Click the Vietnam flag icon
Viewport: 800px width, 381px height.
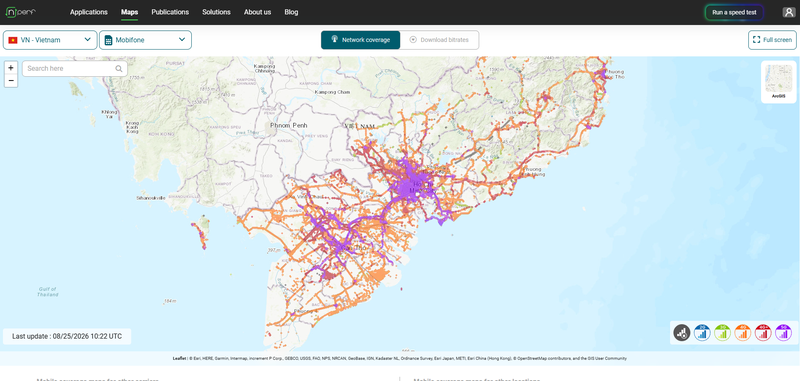click(13, 40)
